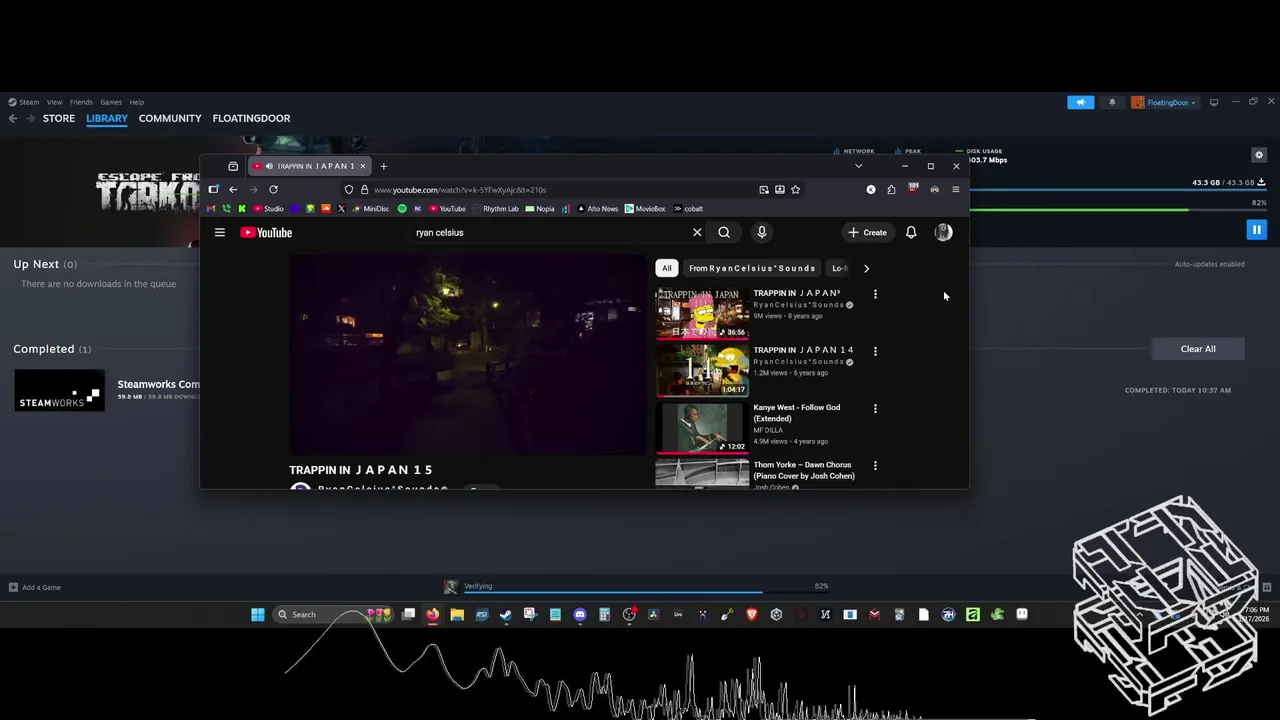The width and height of the screenshot is (1280, 720).
Task: Open Steam downloads settings gear
Action: 1259,155
